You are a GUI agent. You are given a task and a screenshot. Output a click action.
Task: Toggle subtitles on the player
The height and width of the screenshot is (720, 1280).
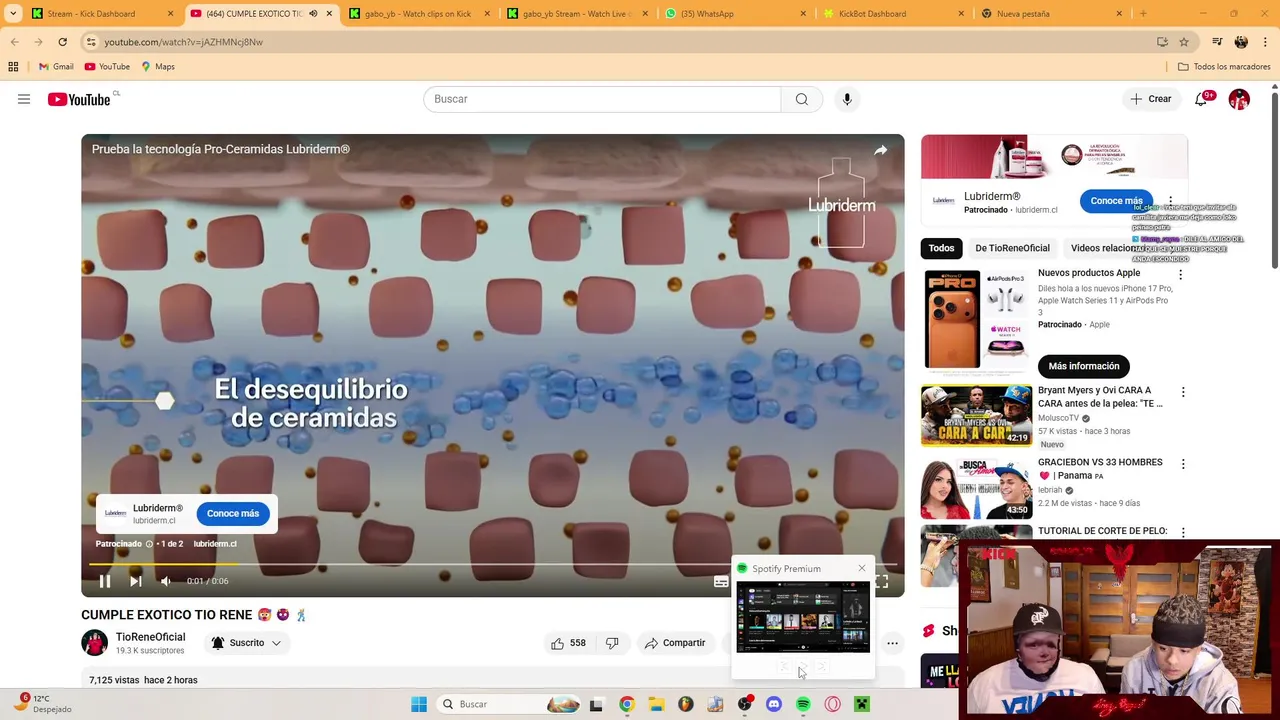721,581
